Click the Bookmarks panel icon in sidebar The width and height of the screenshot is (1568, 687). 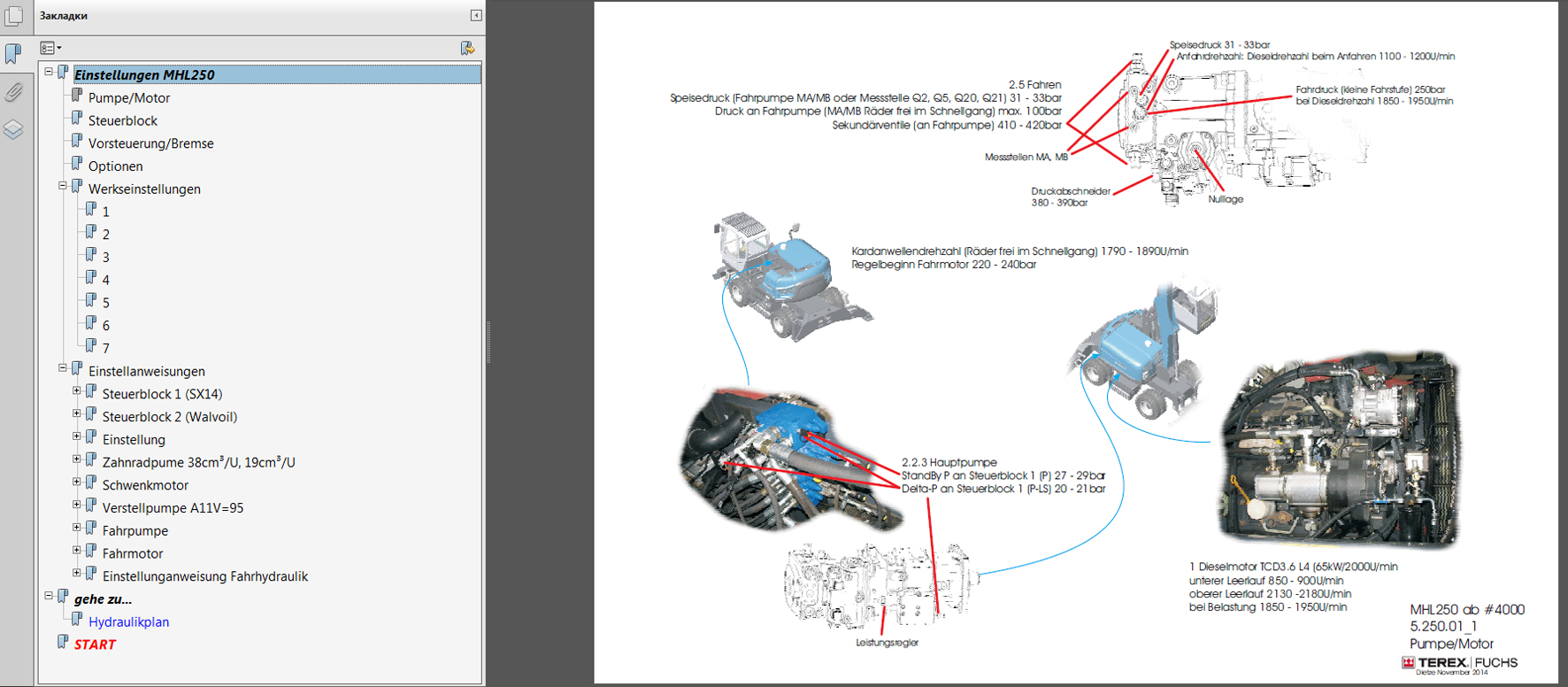(13, 54)
